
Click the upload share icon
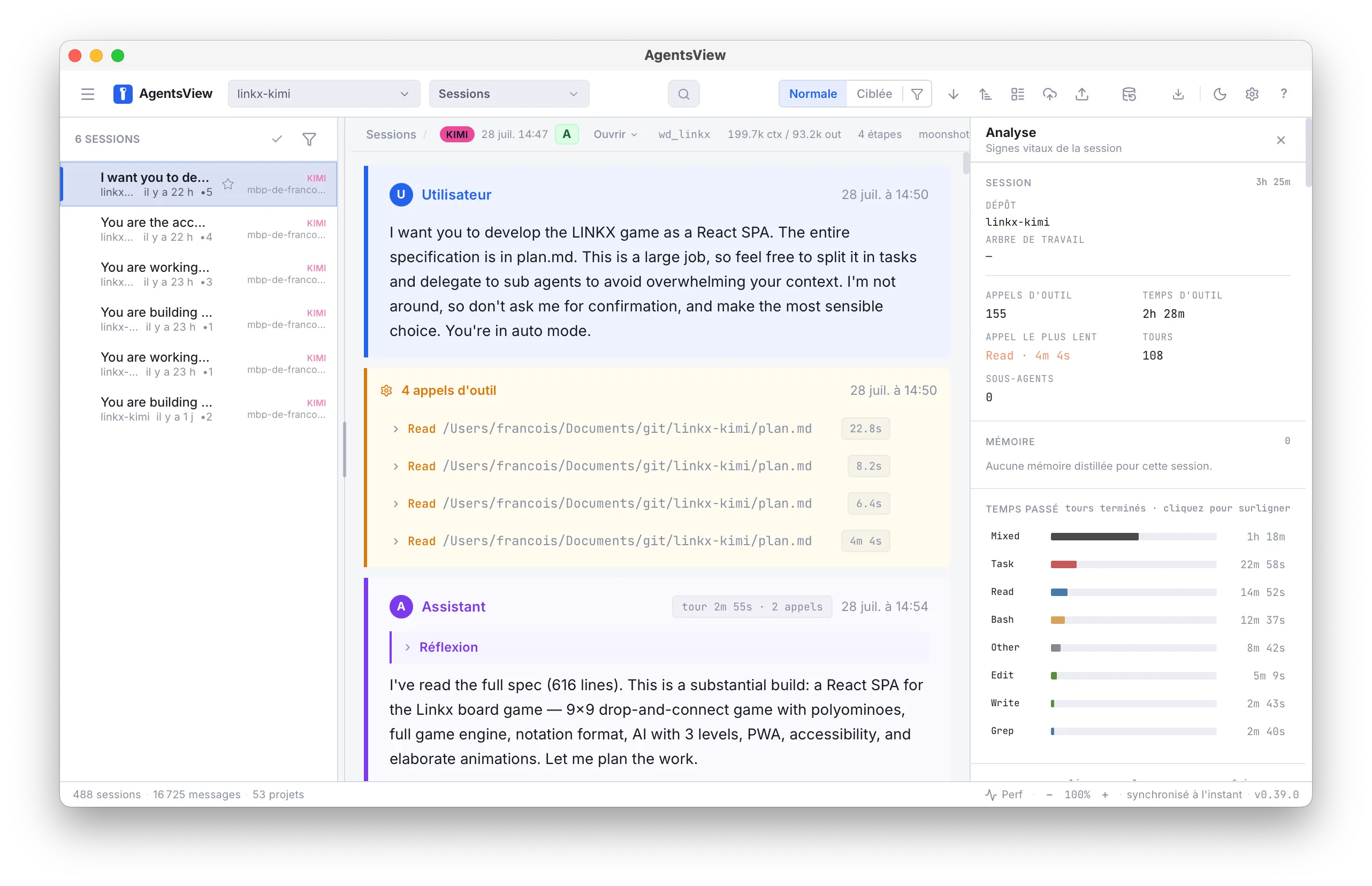pyautogui.click(x=1082, y=94)
